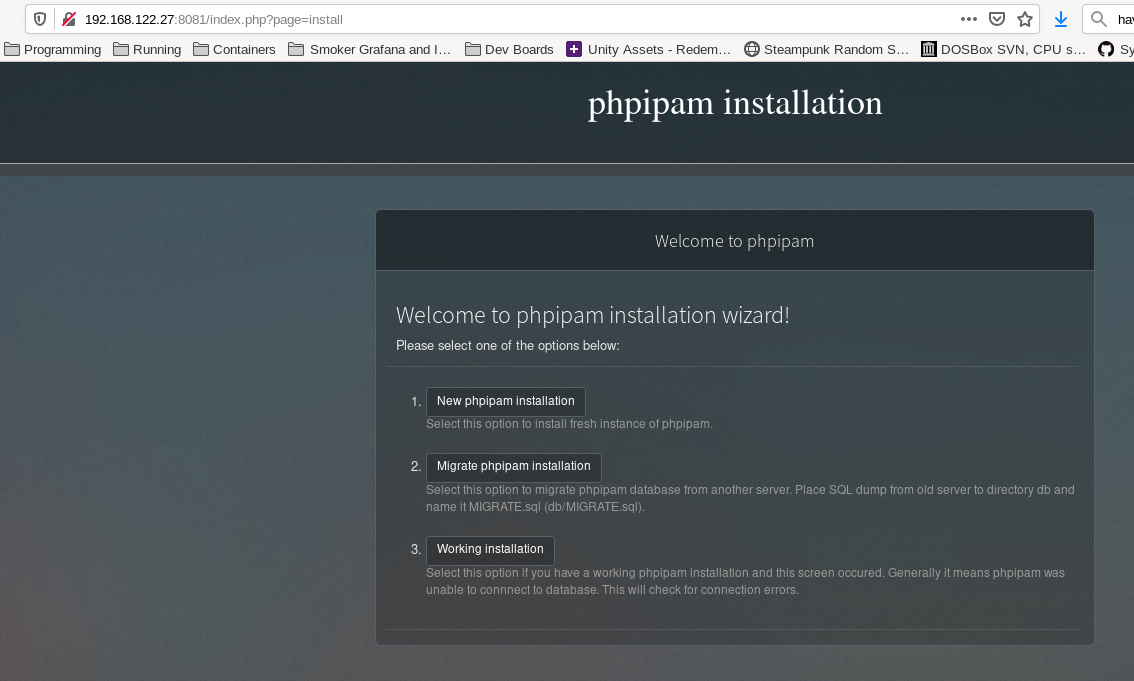The image size is (1134, 681).
Task: Open the Unity Assets bookmark
Action: [x=649, y=49]
